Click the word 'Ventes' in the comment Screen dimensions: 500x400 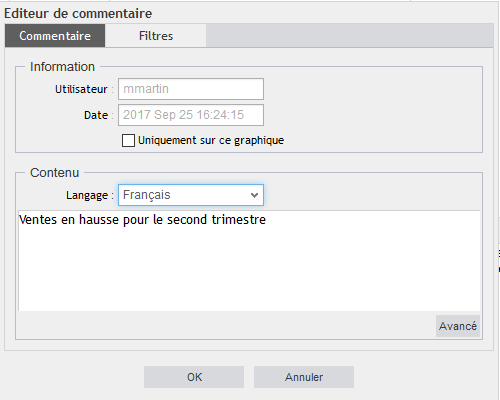point(38,220)
